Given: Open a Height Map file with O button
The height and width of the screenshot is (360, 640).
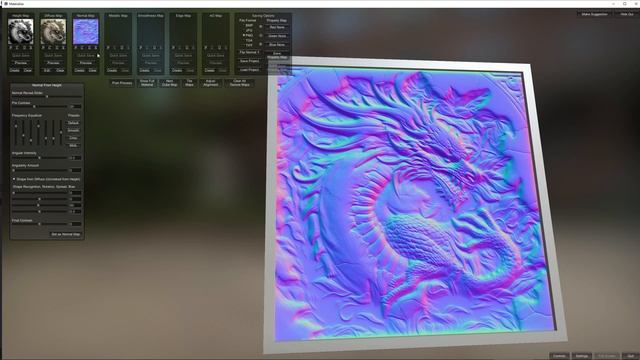Looking at the screenshot, I should 24,48.
